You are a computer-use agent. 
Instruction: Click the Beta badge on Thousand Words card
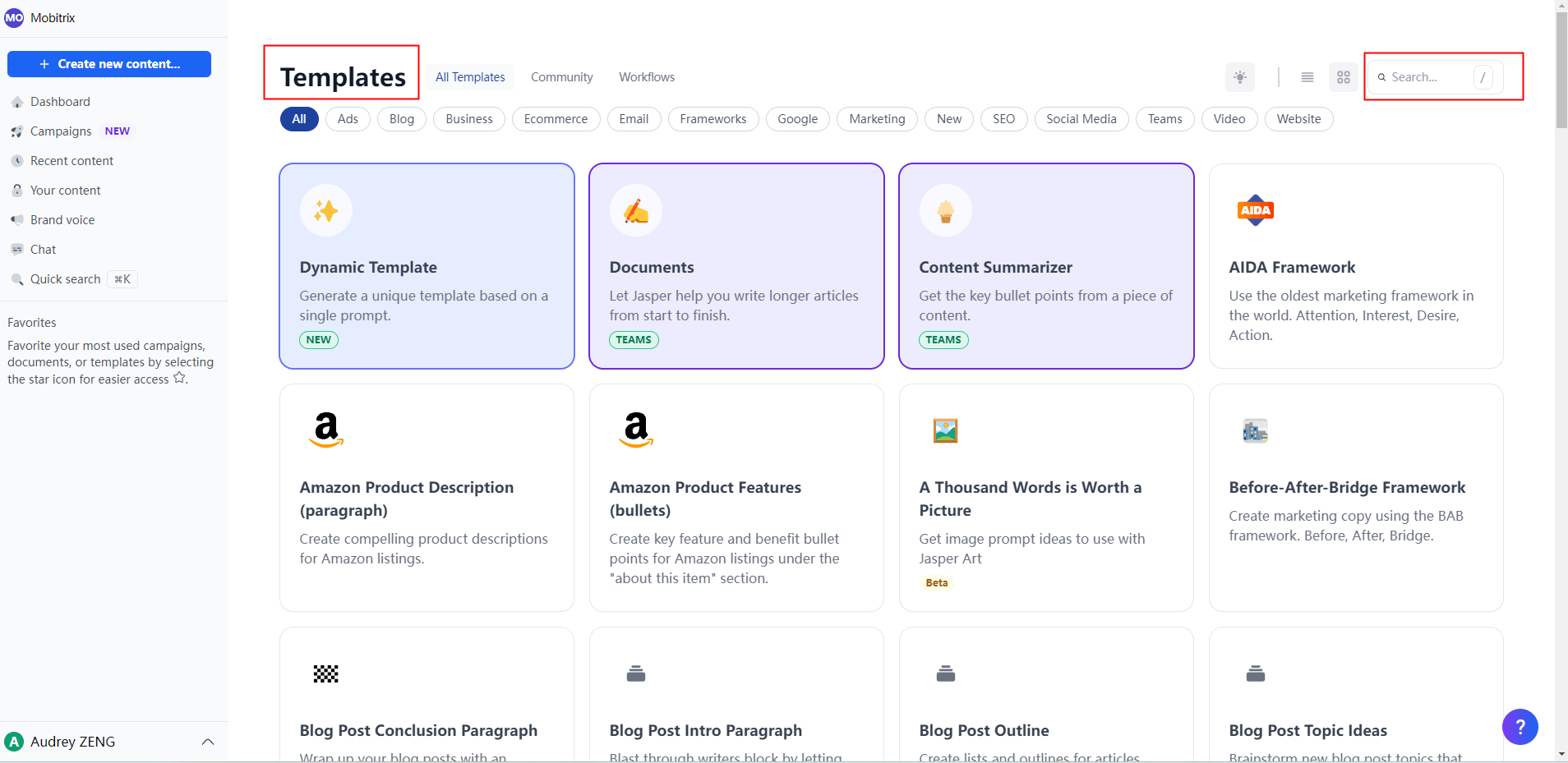pyautogui.click(x=937, y=583)
